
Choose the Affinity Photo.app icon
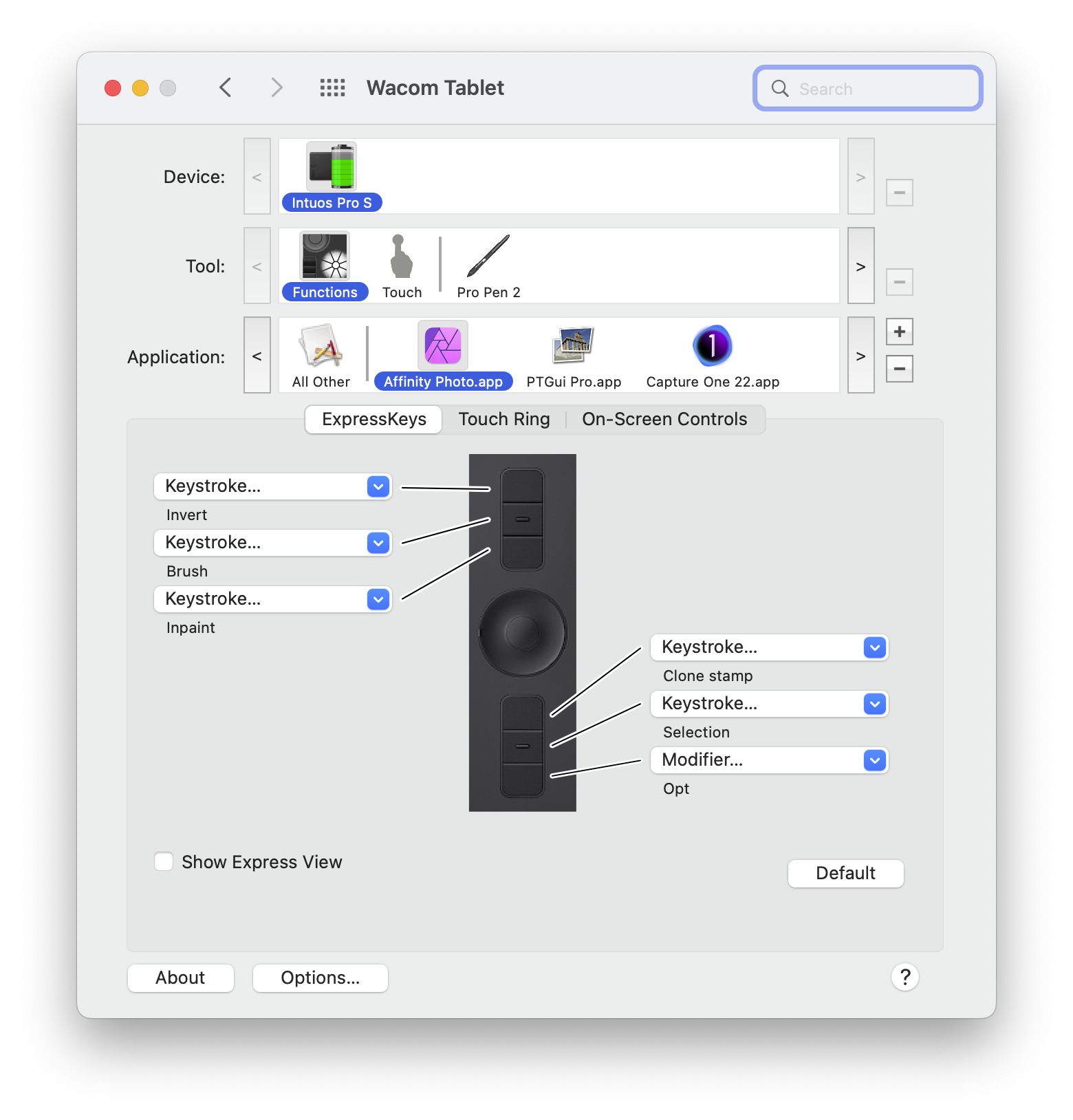[x=443, y=345]
